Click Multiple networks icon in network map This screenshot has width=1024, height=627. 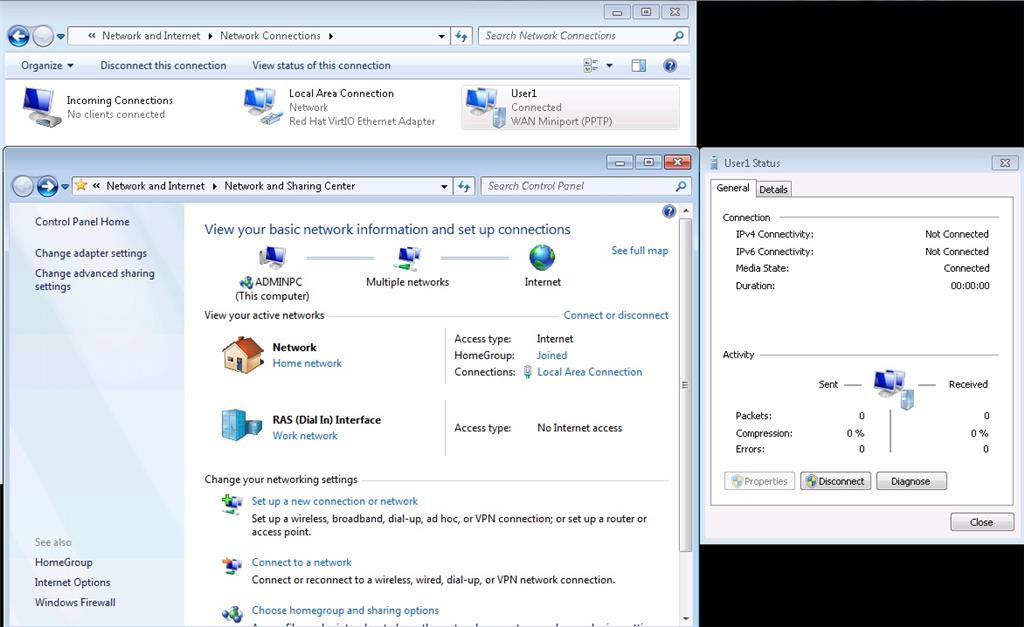click(409, 258)
